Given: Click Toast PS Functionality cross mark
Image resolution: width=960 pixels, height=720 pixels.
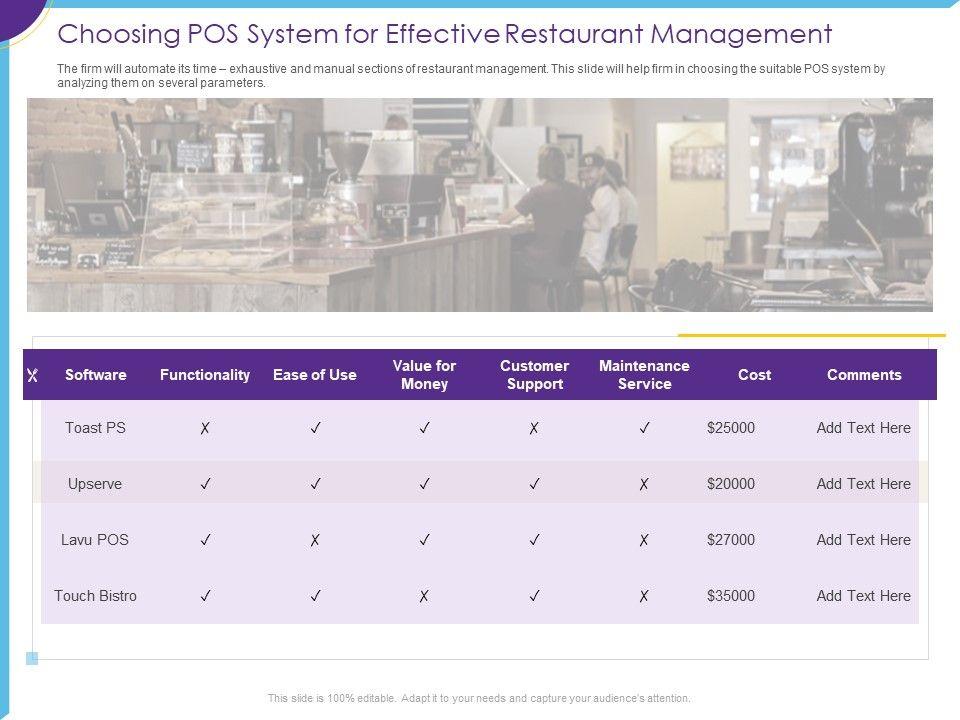Looking at the screenshot, I should click(205, 428).
